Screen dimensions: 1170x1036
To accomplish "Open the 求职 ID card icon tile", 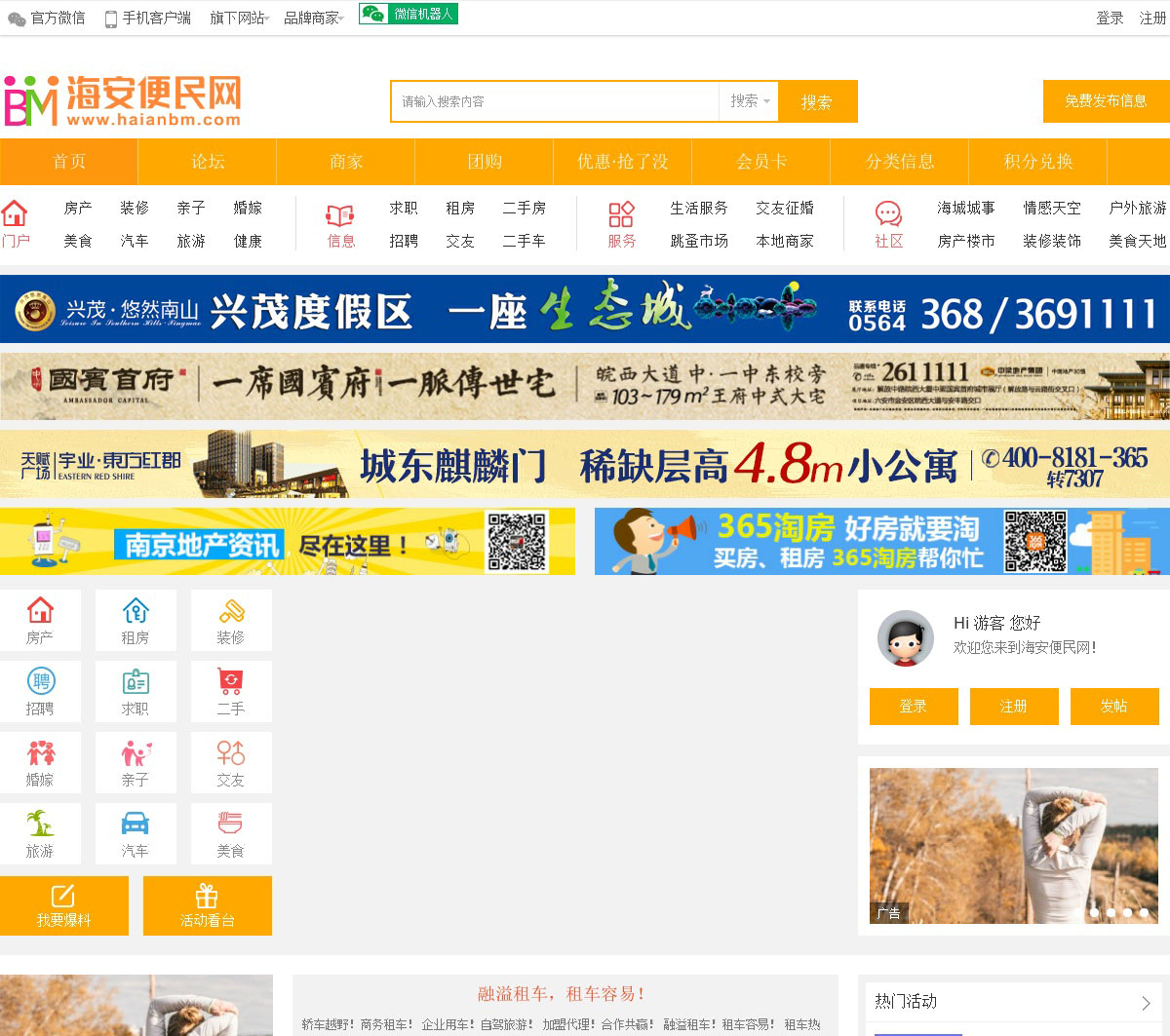I will click(x=136, y=691).
